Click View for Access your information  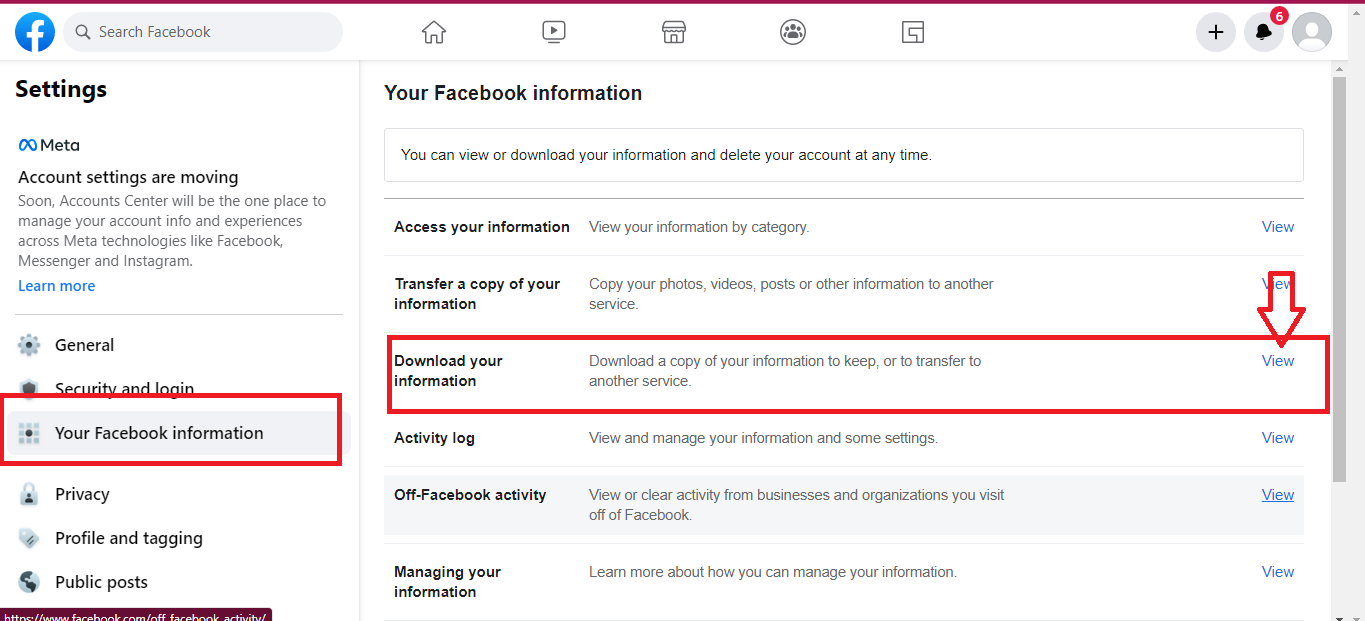(x=1278, y=227)
